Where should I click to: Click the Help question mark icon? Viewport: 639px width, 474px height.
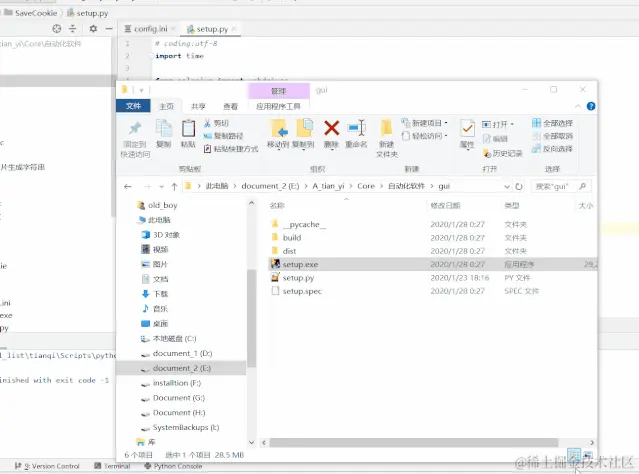tap(591, 106)
